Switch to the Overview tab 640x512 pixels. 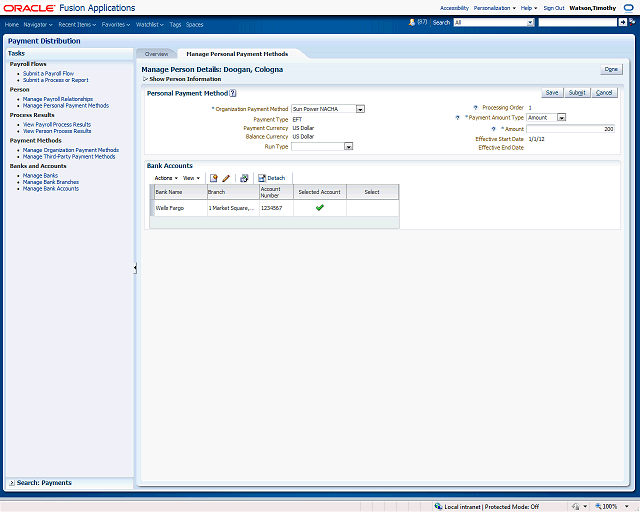(156, 53)
